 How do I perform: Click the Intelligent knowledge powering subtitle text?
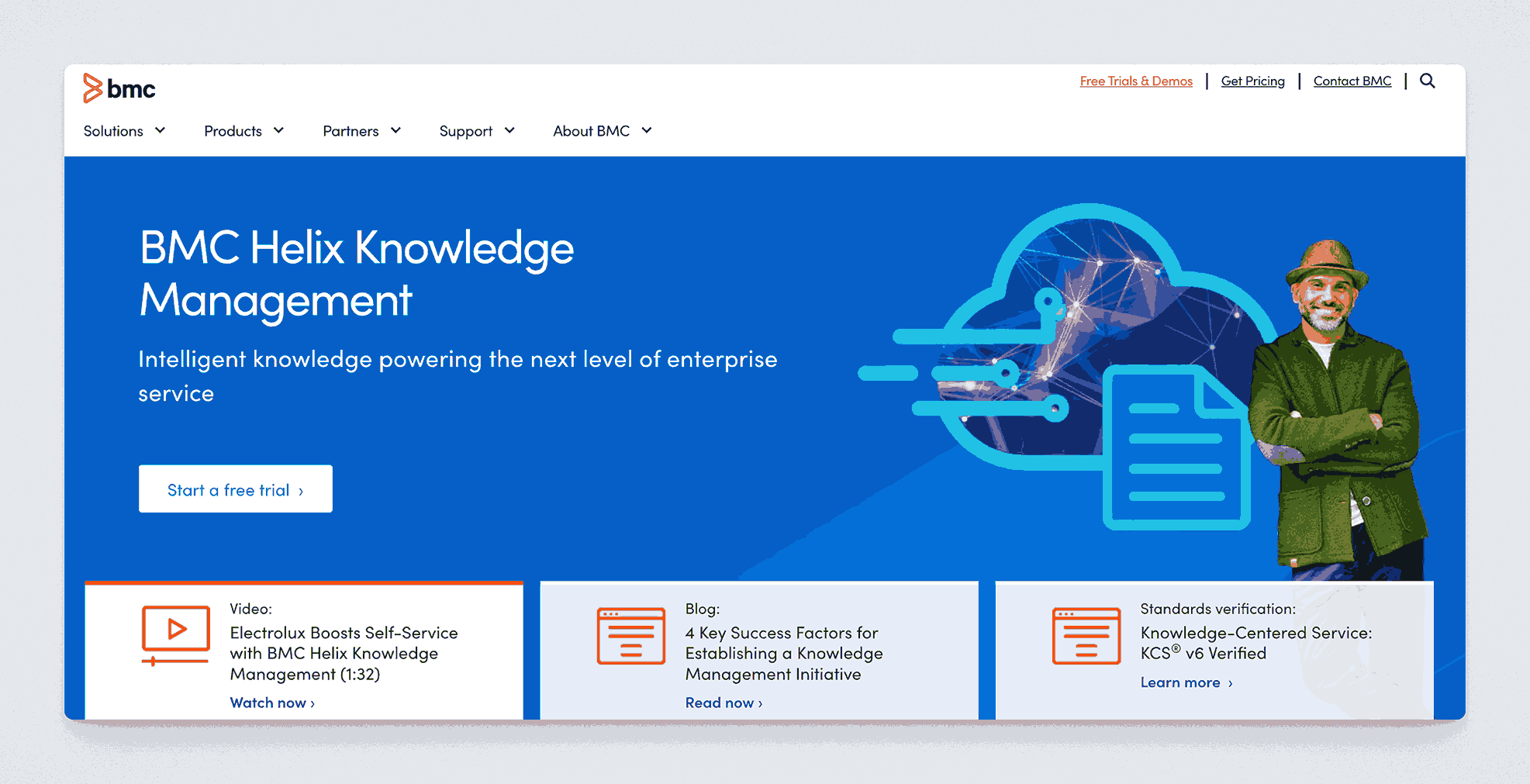[x=458, y=376]
